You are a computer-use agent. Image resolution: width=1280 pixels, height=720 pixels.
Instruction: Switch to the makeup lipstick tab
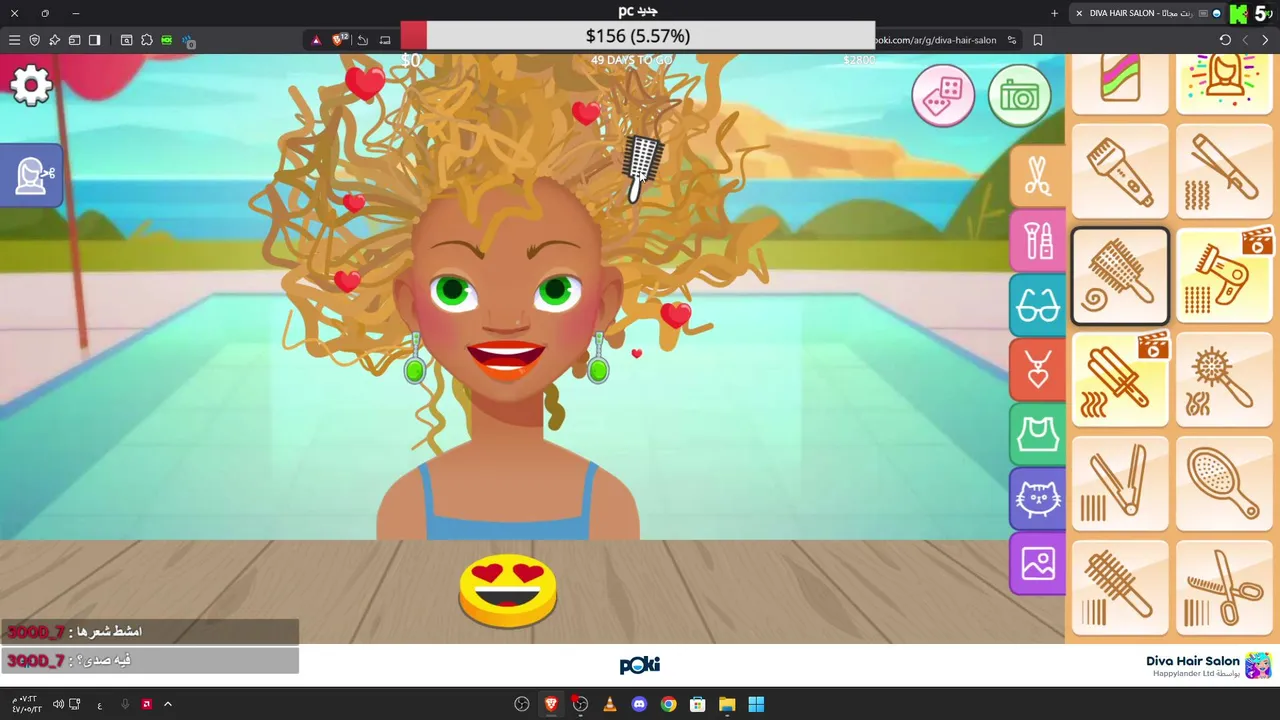tap(1038, 240)
